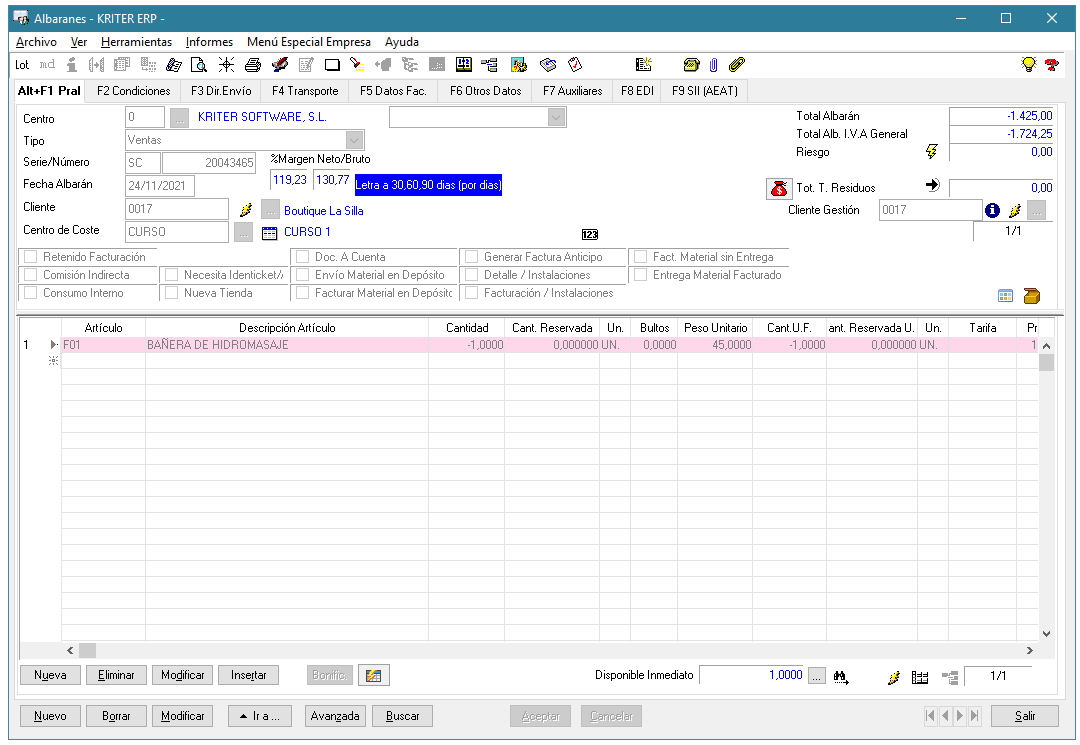Click the Eliminar button
This screenshot has height=745, width=1080.
[x=116, y=675]
